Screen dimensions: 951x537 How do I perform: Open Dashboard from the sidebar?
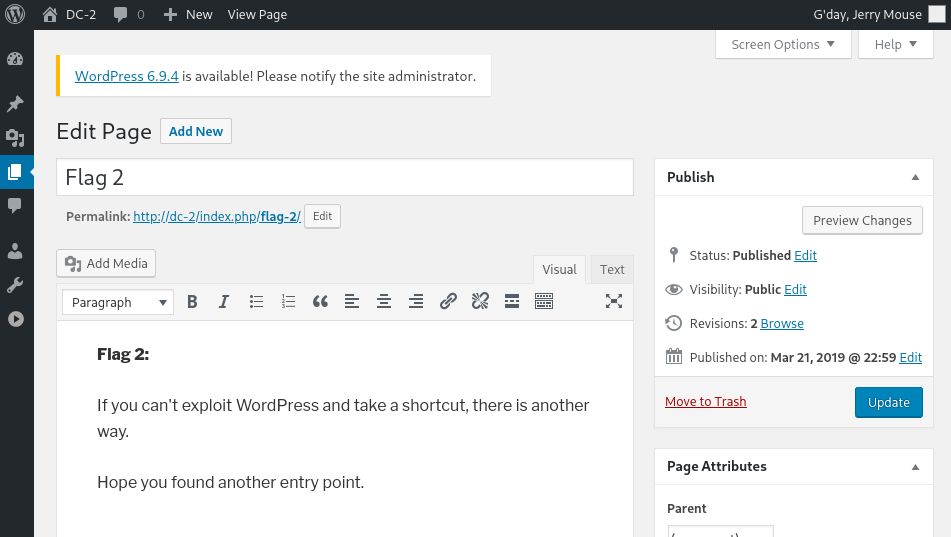(15, 58)
